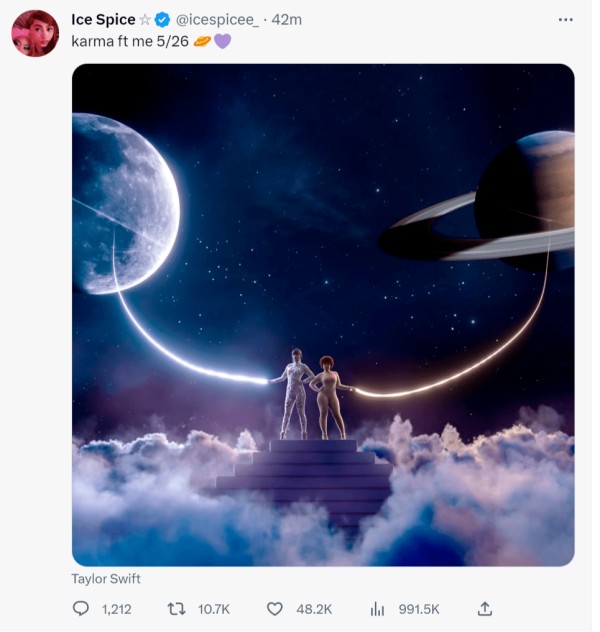The height and width of the screenshot is (632, 600).
Task: Click the Ice Spice display name
Action: (x=103, y=20)
